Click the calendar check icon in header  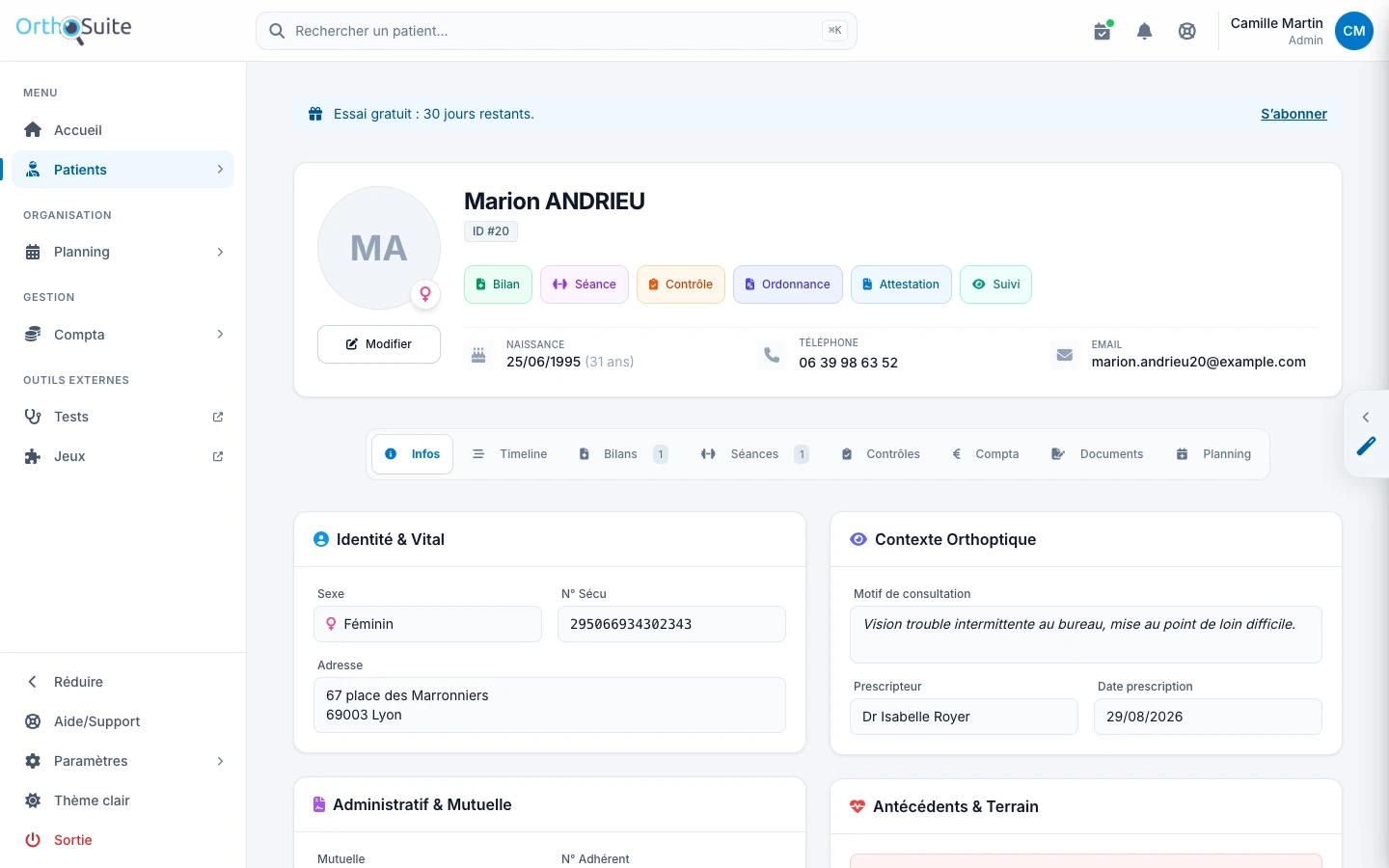click(1102, 31)
